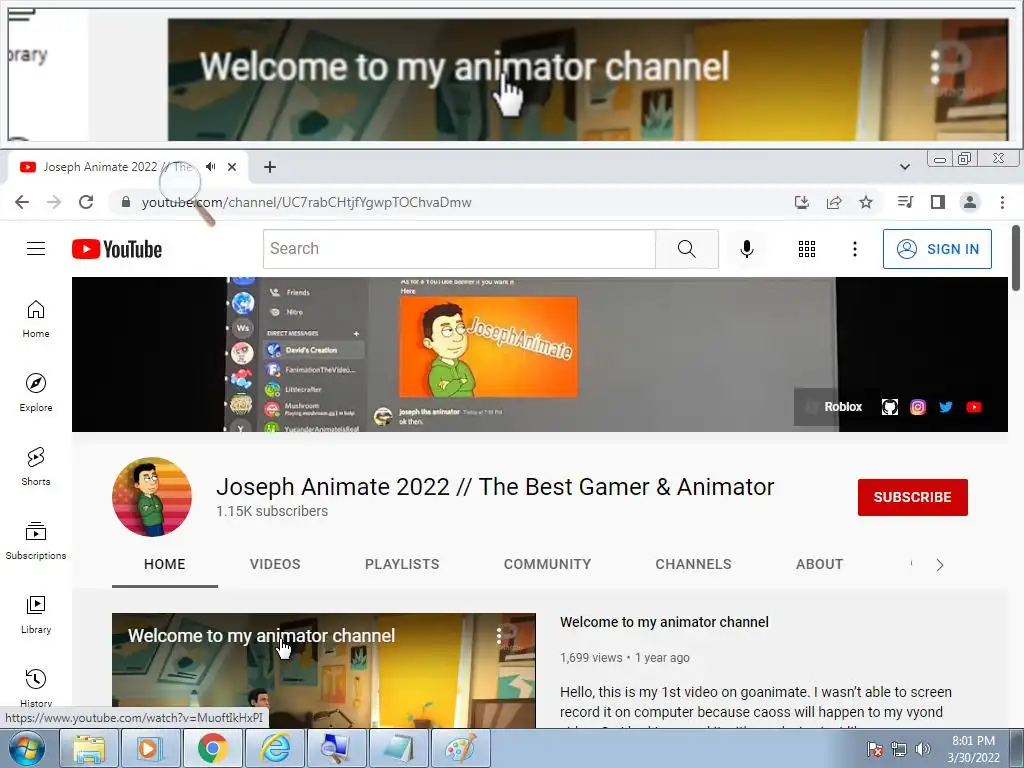The height and width of the screenshot is (768, 1024).
Task: Click the '1.15K subscribers' text
Action: point(272,511)
